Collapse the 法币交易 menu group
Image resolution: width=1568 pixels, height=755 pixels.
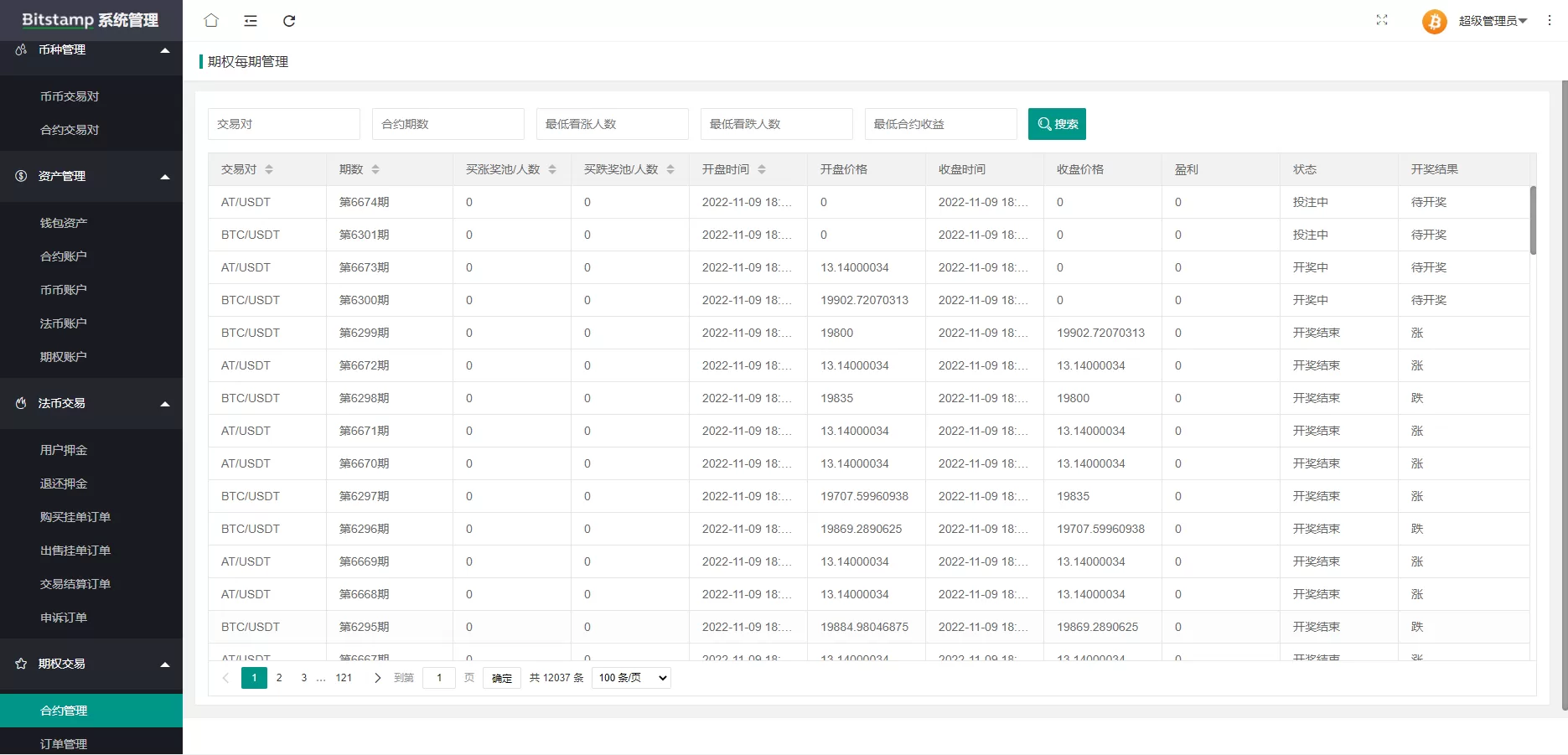(165, 404)
